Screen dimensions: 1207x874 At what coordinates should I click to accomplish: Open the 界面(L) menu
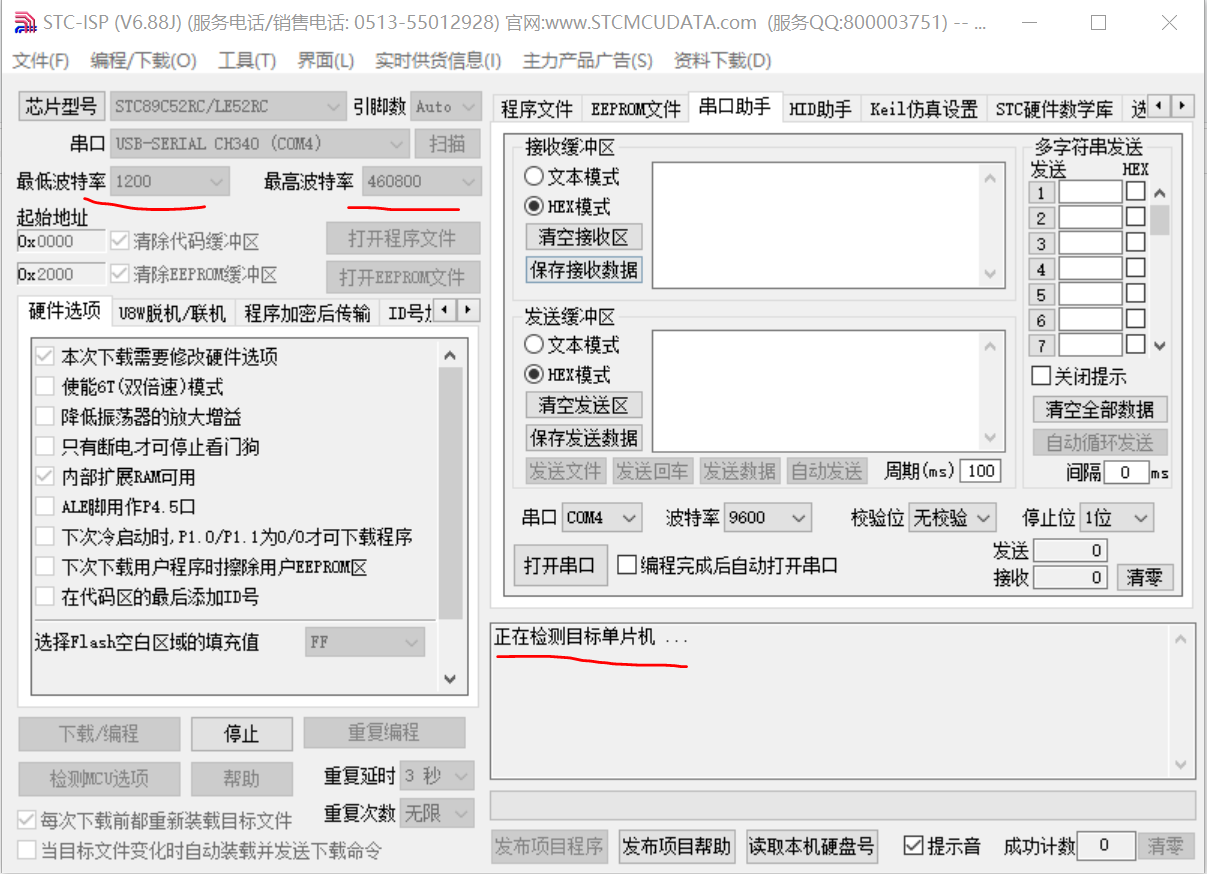326,61
